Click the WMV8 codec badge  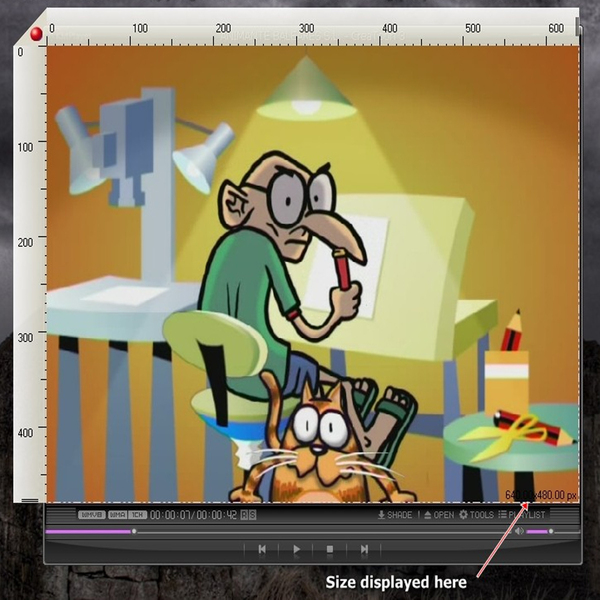[x=92, y=515]
